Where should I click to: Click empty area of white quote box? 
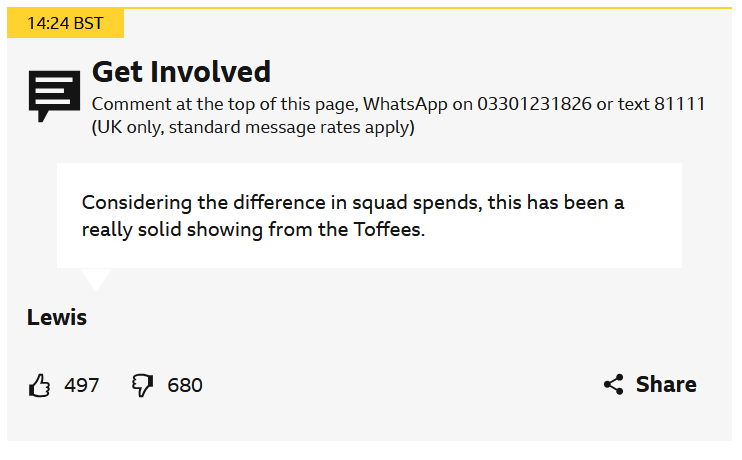pos(544,246)
